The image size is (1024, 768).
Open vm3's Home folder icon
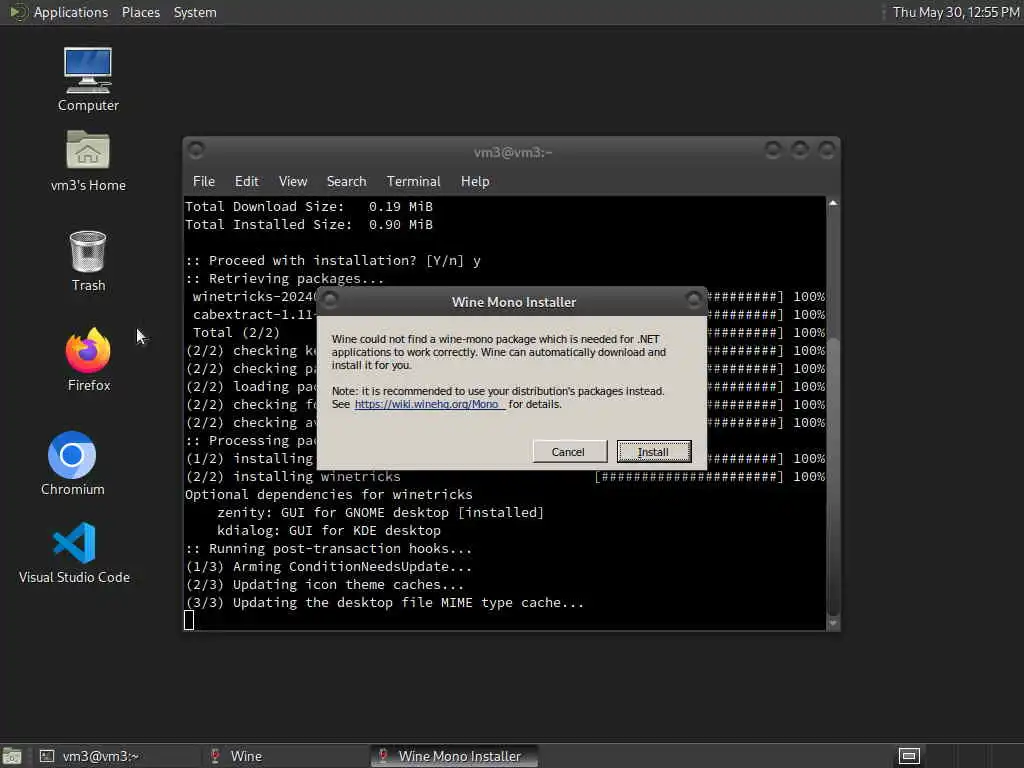pyautogui.click(x=88, y=161)
